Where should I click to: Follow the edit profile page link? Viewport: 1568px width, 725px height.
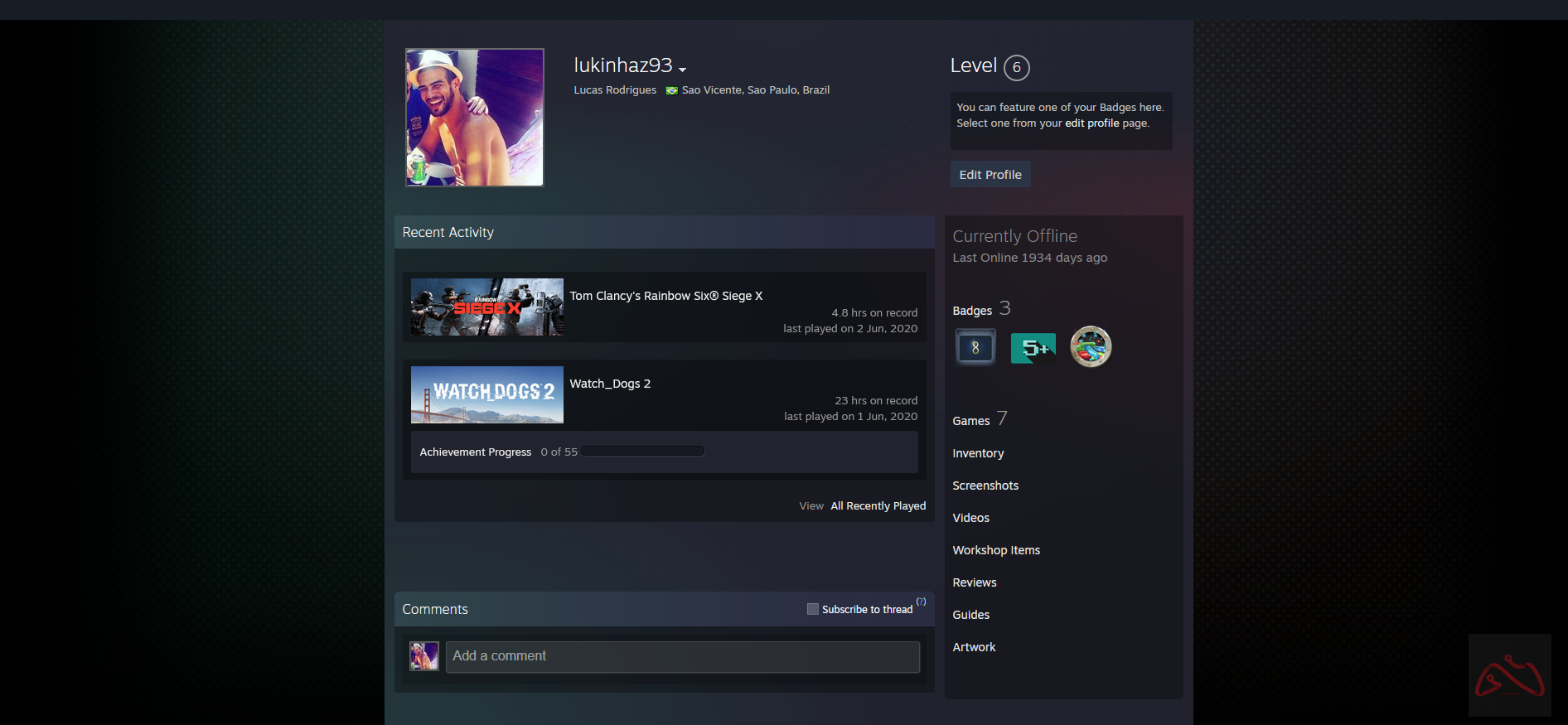pyautogui.click(x=1091, y=123)
